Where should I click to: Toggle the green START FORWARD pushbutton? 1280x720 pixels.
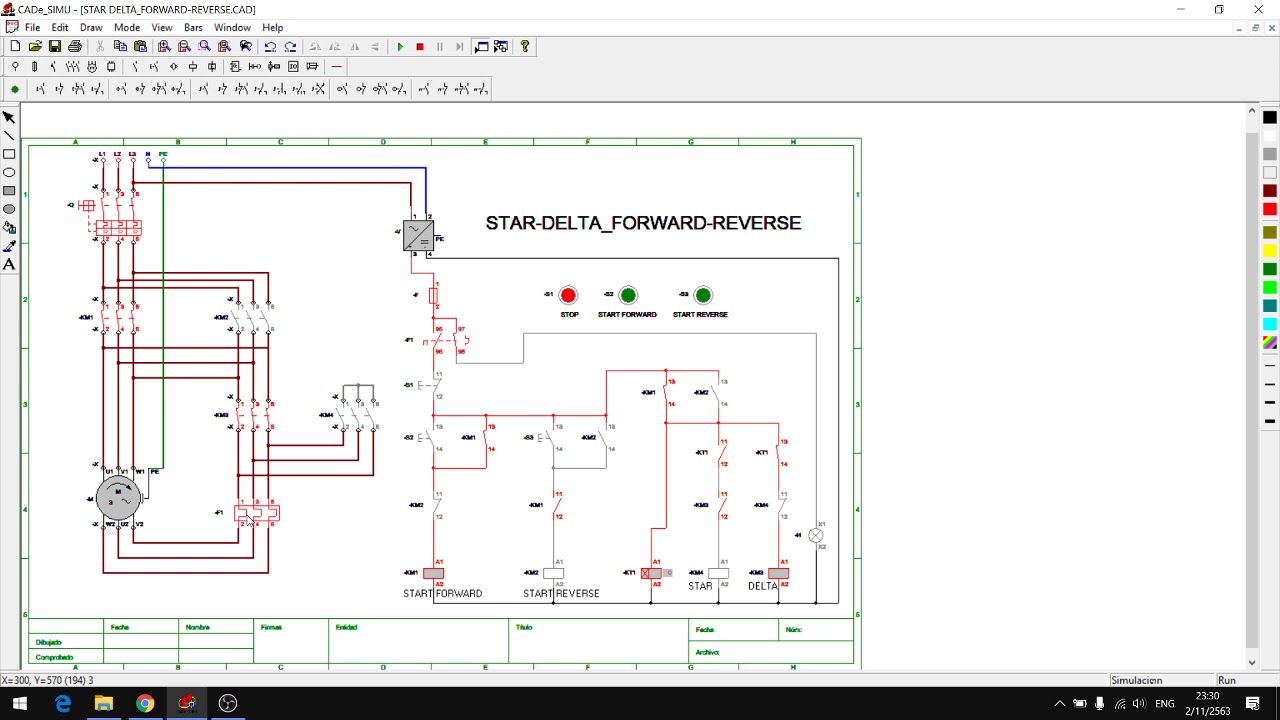tap(628, 295)
